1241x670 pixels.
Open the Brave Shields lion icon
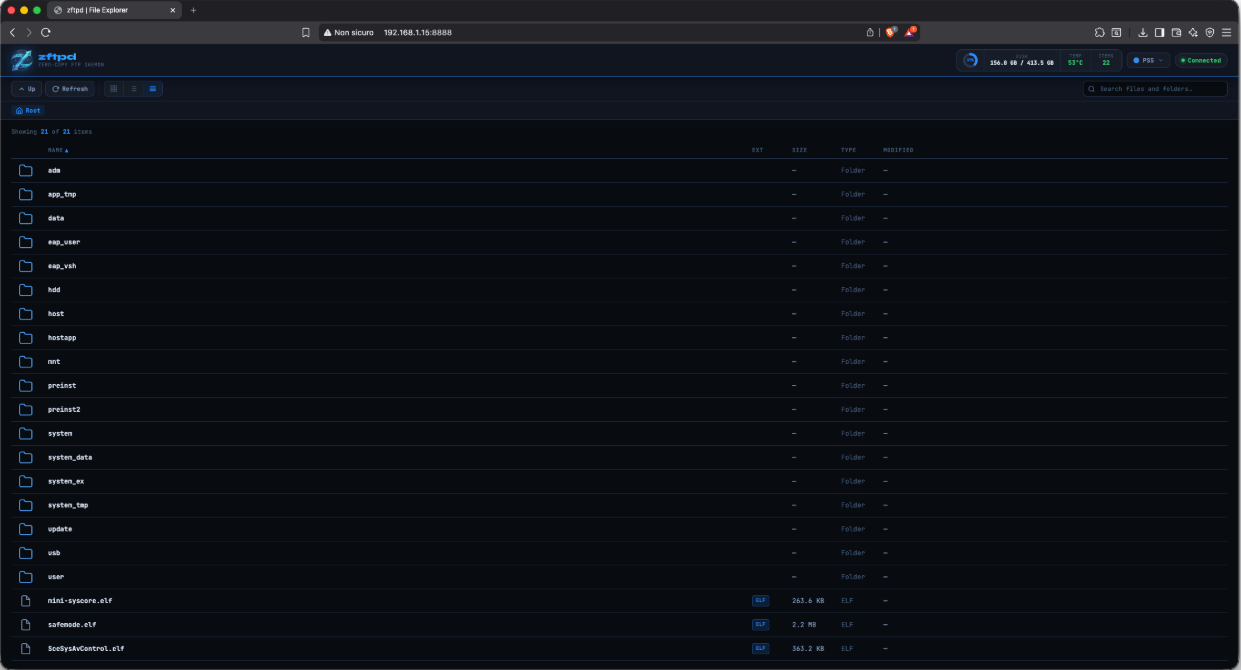[x=890, y=32]
